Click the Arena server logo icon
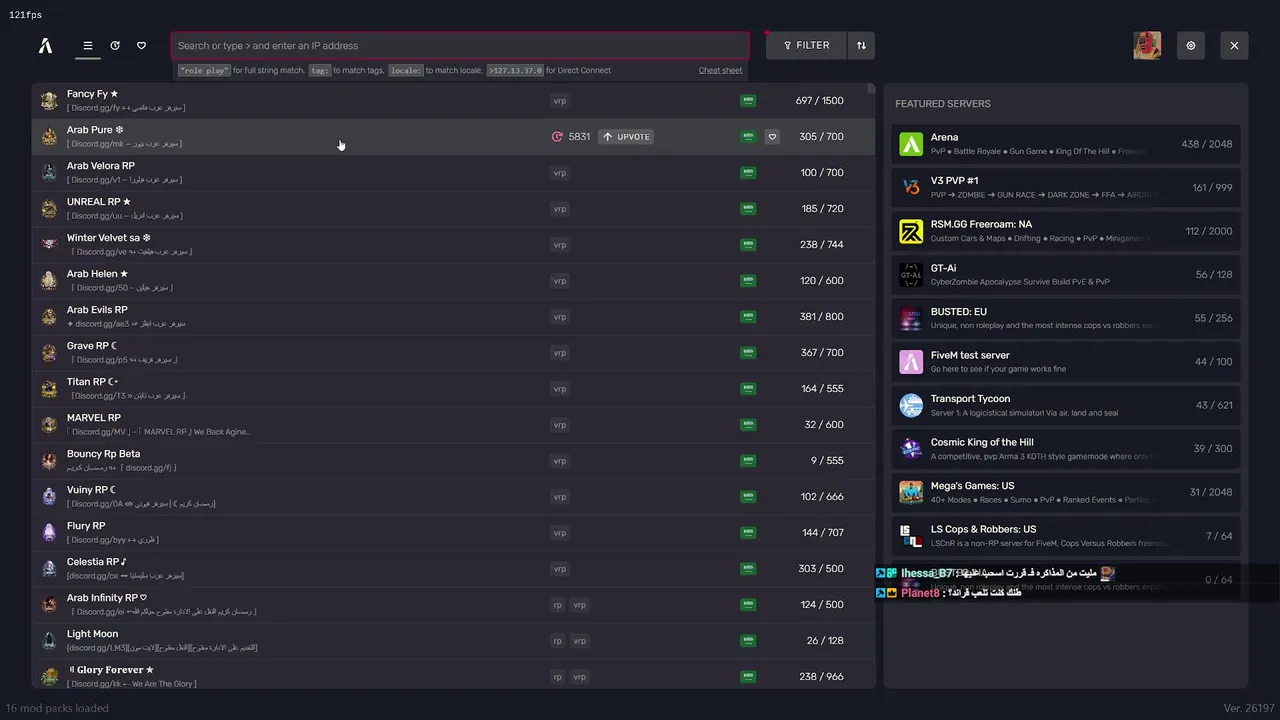Image resolution: width=1280 pixels, height=720 pixels. point(911,144)
